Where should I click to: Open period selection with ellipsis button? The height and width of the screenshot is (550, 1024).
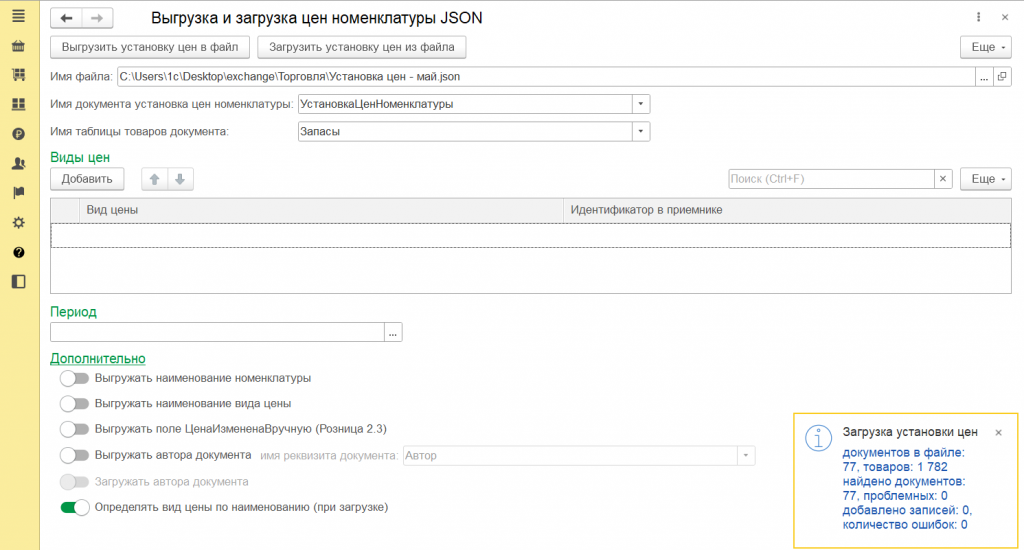392,332
